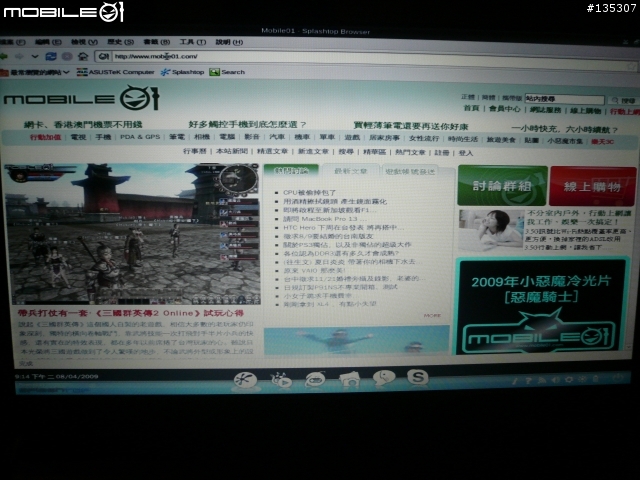
Task: Click the power icon in the bottom bar
Action: [x=620, y=378]
